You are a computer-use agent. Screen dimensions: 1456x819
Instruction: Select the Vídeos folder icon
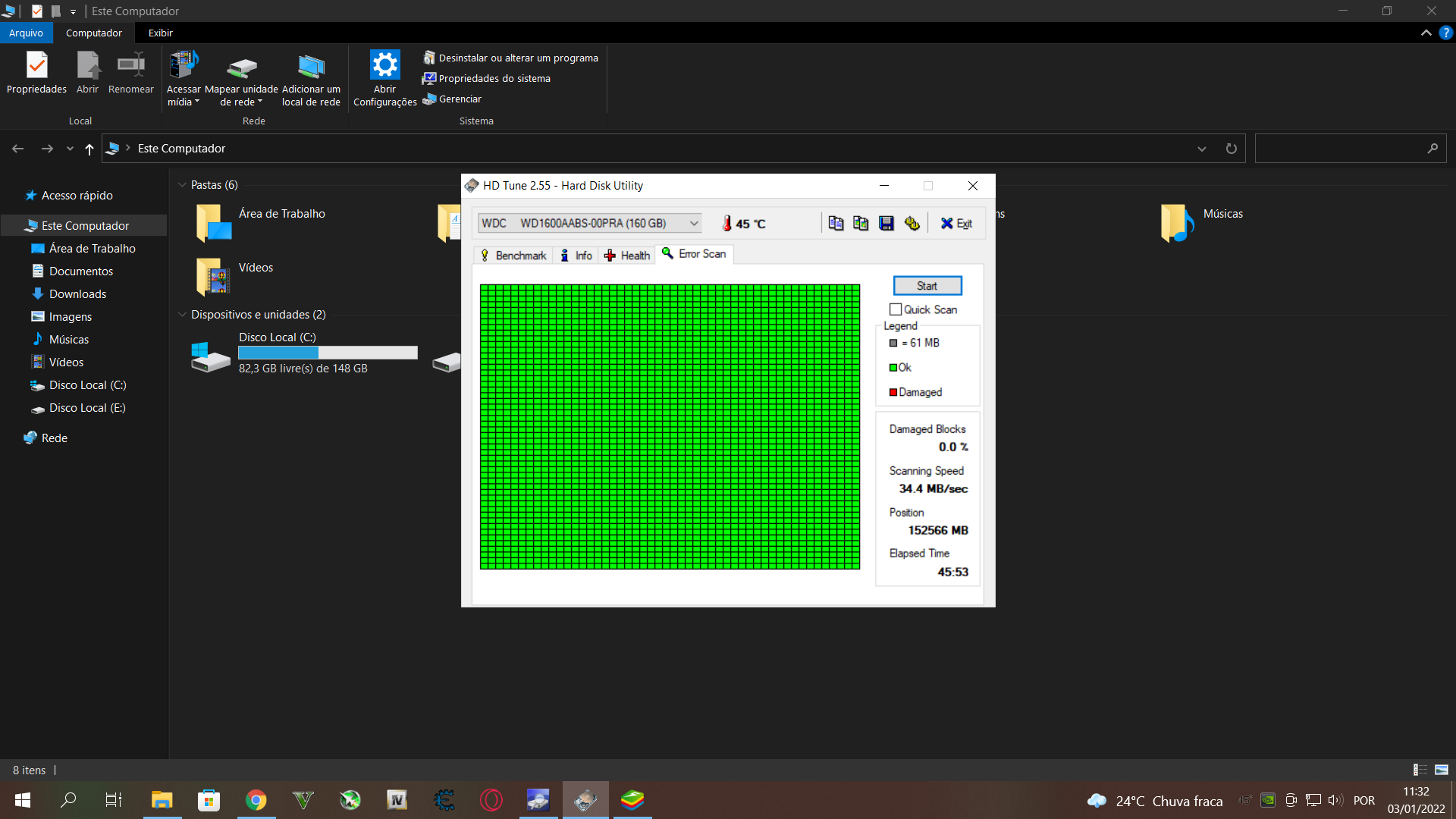[x=213, y=277]
